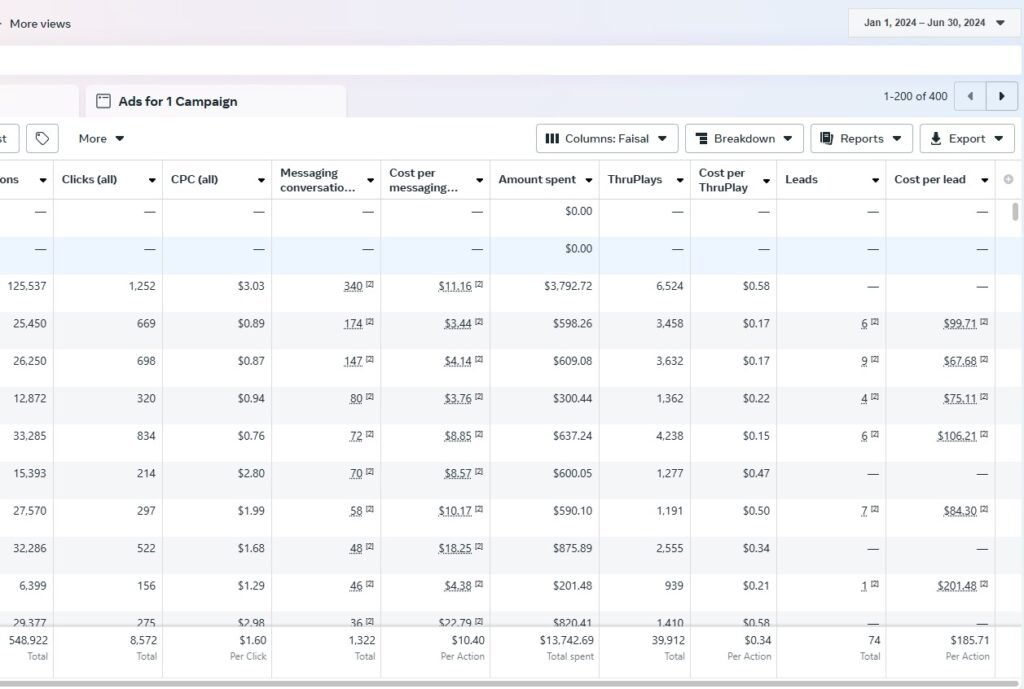The height and width of the screenshot is (689, 1024).
Task: Click the footnote icon beside $75.11
Action: coord(984,397)
